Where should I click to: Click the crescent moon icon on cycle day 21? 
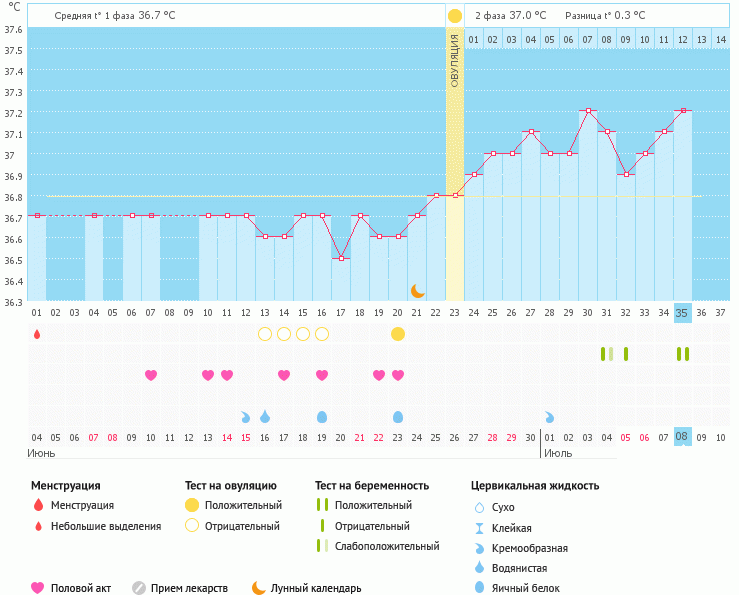click(417, 291)
